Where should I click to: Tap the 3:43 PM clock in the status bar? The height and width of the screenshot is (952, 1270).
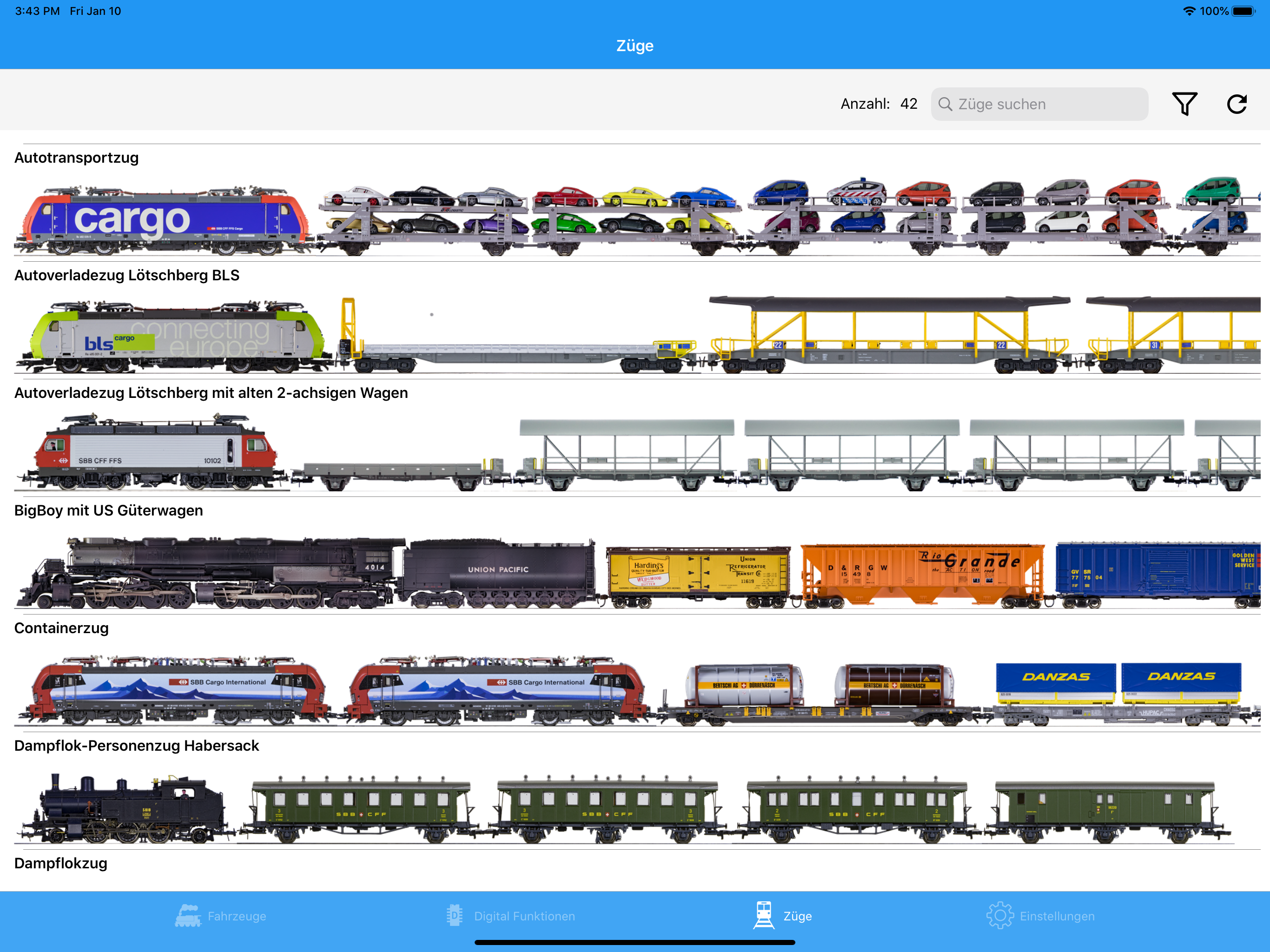click(x=37, y=11)
